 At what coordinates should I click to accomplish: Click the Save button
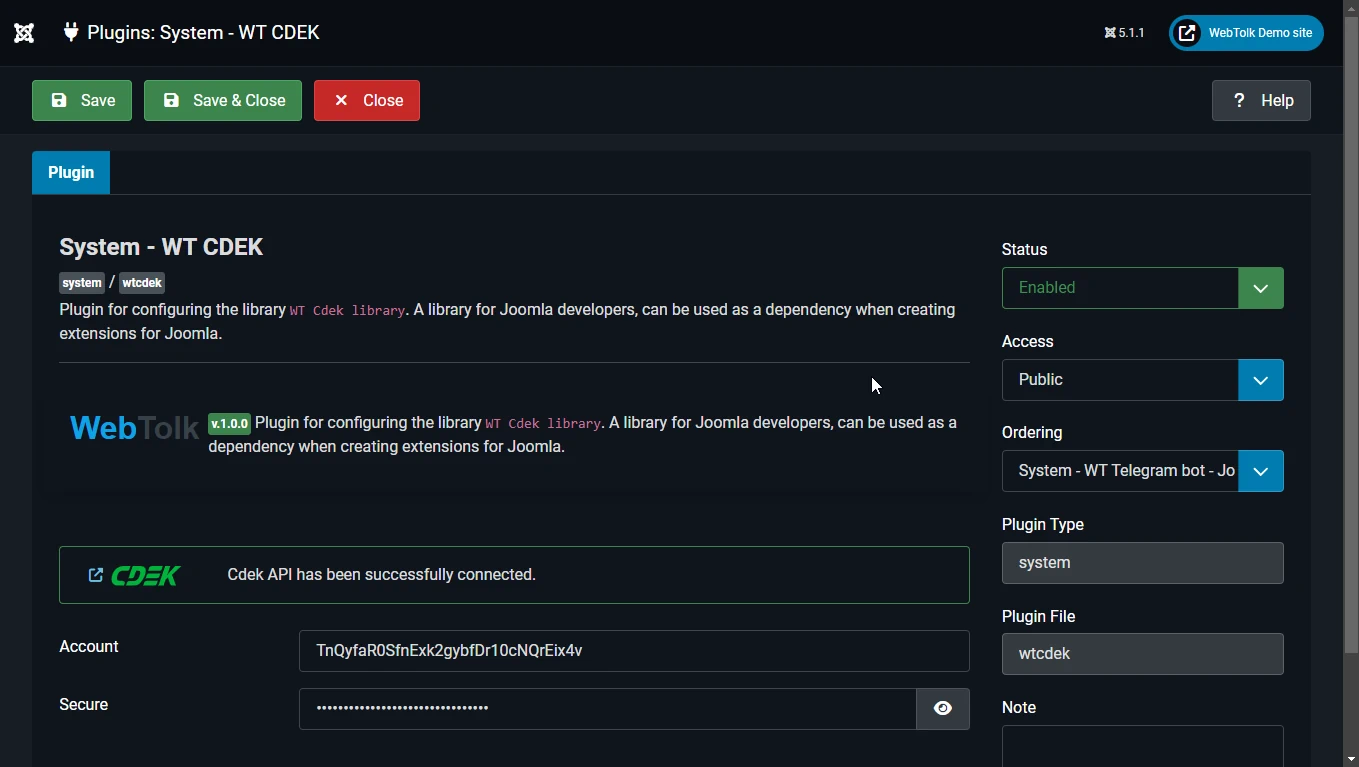(x=82, y=100)
